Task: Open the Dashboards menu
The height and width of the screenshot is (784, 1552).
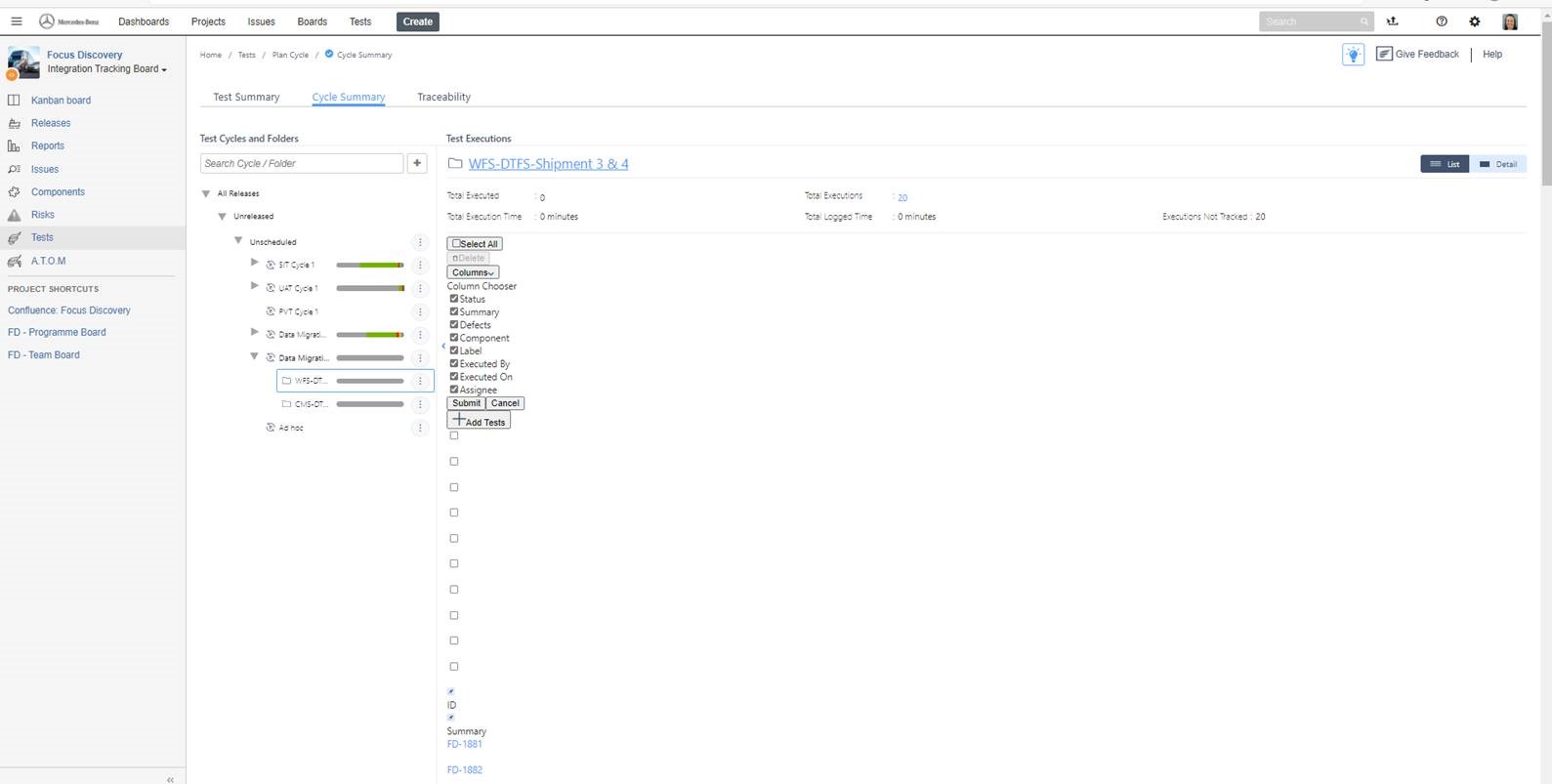Action: (x=144, y=21)
